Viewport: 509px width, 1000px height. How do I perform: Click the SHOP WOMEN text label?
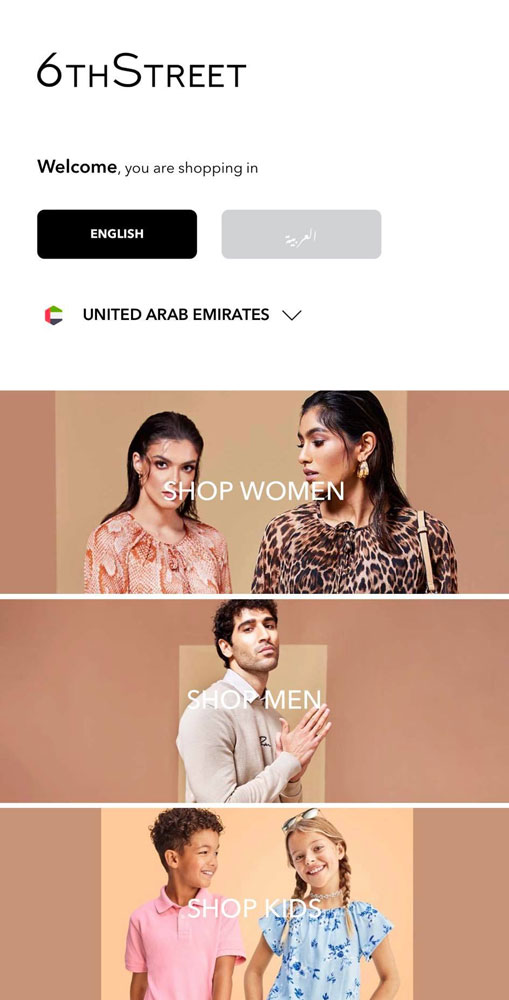click(x=254, y=491)
